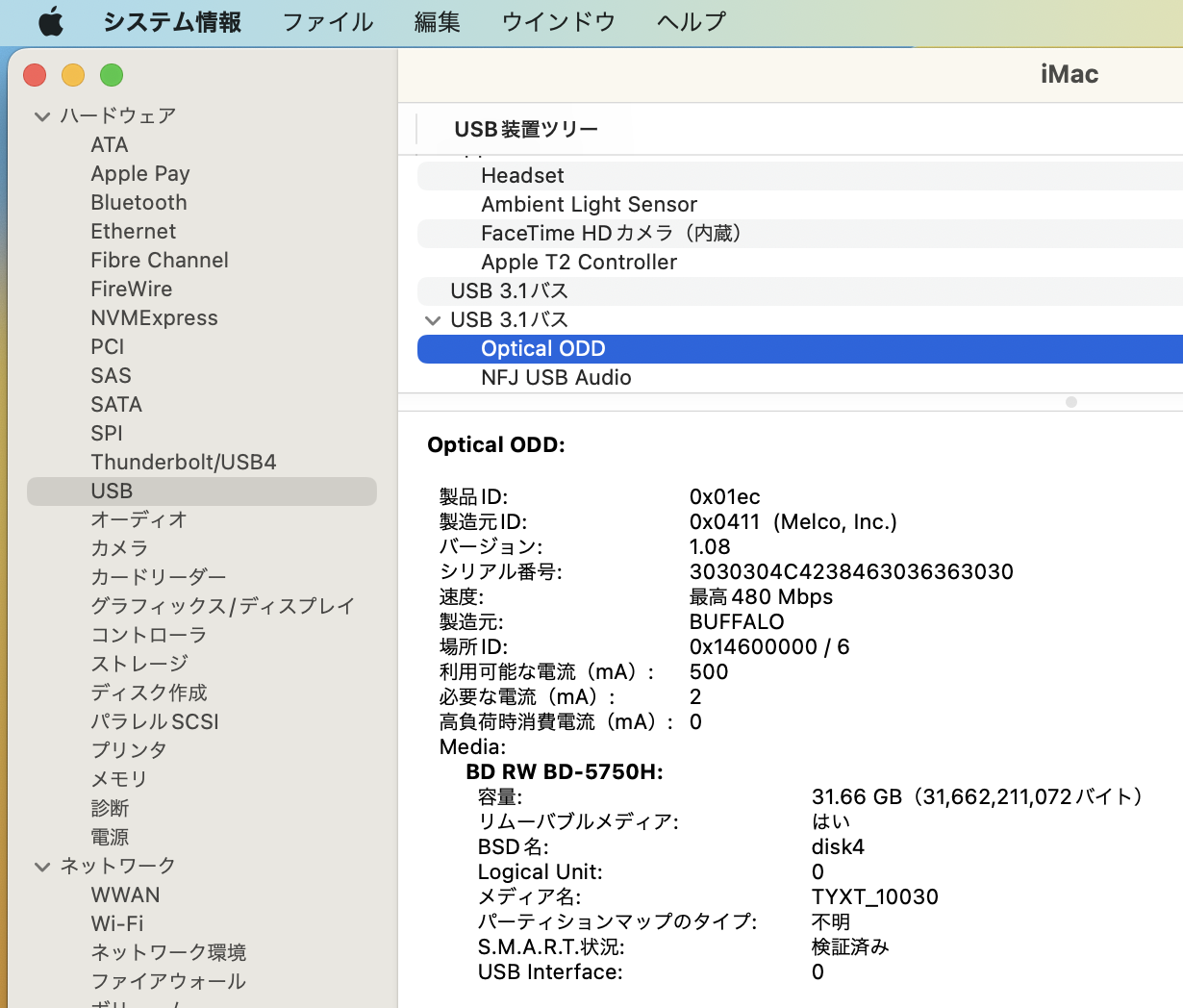Open the Apple menu icon
Image resolution: width=1183 pixels, height=1008 pixels.
51,21
